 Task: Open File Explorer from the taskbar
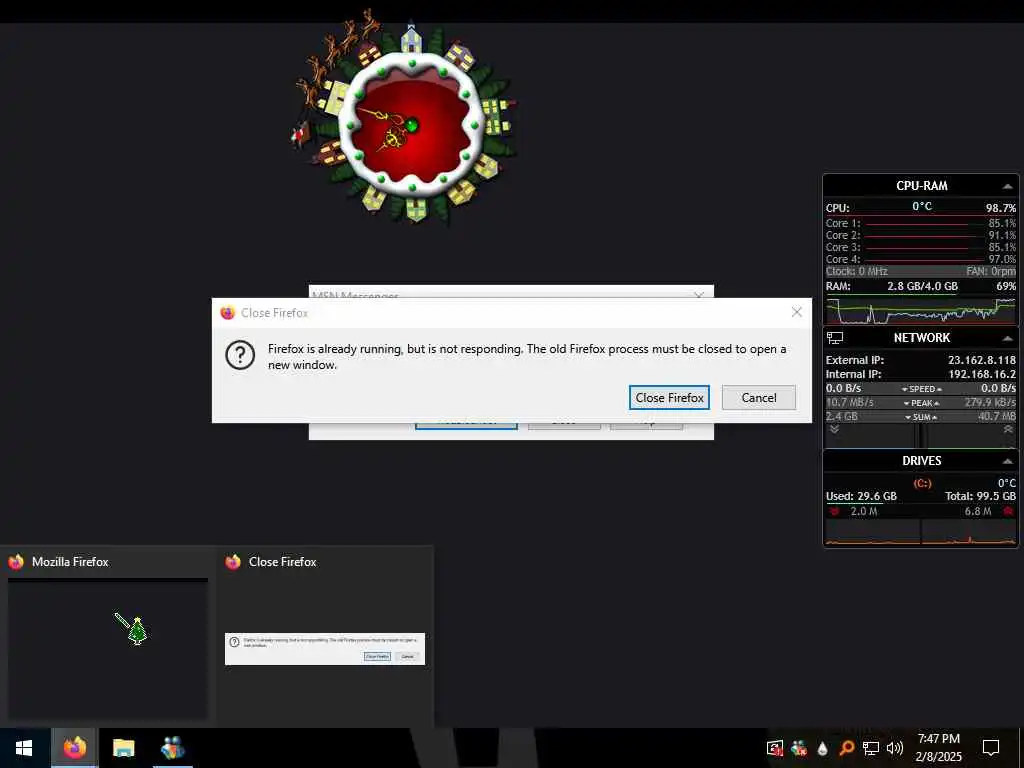[x=123, y=748]
